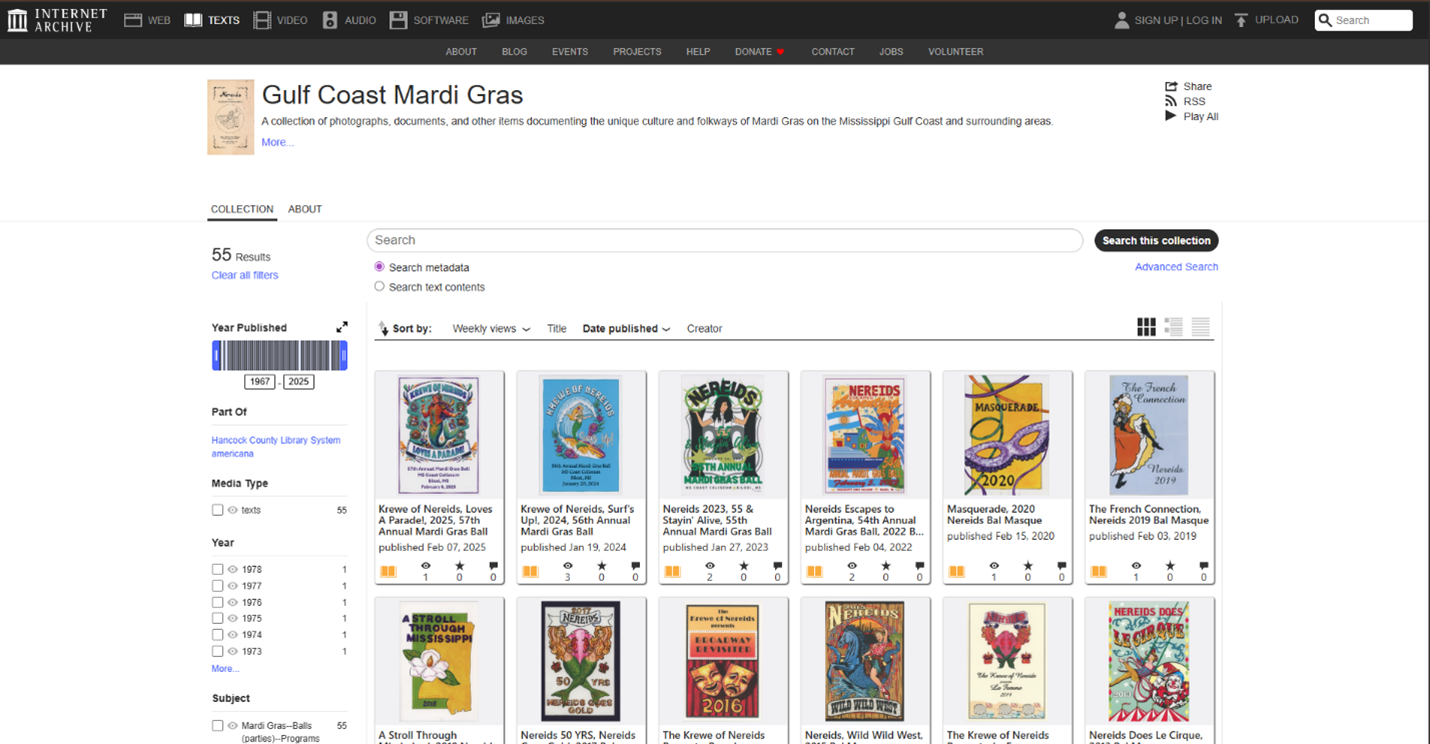
Task: Open the Date published sort dropdown
Action: pos(625,328)
